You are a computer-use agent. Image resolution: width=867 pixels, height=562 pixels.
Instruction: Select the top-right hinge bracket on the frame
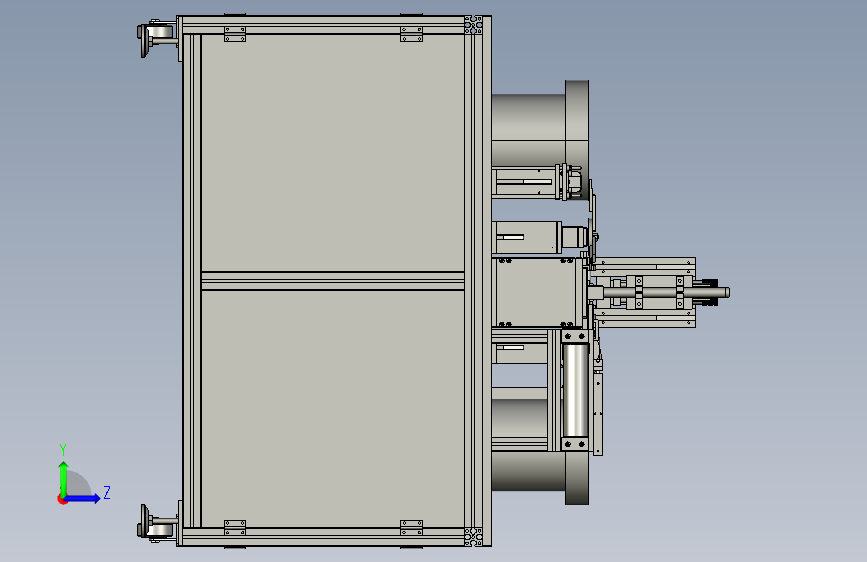click(411, 34)
